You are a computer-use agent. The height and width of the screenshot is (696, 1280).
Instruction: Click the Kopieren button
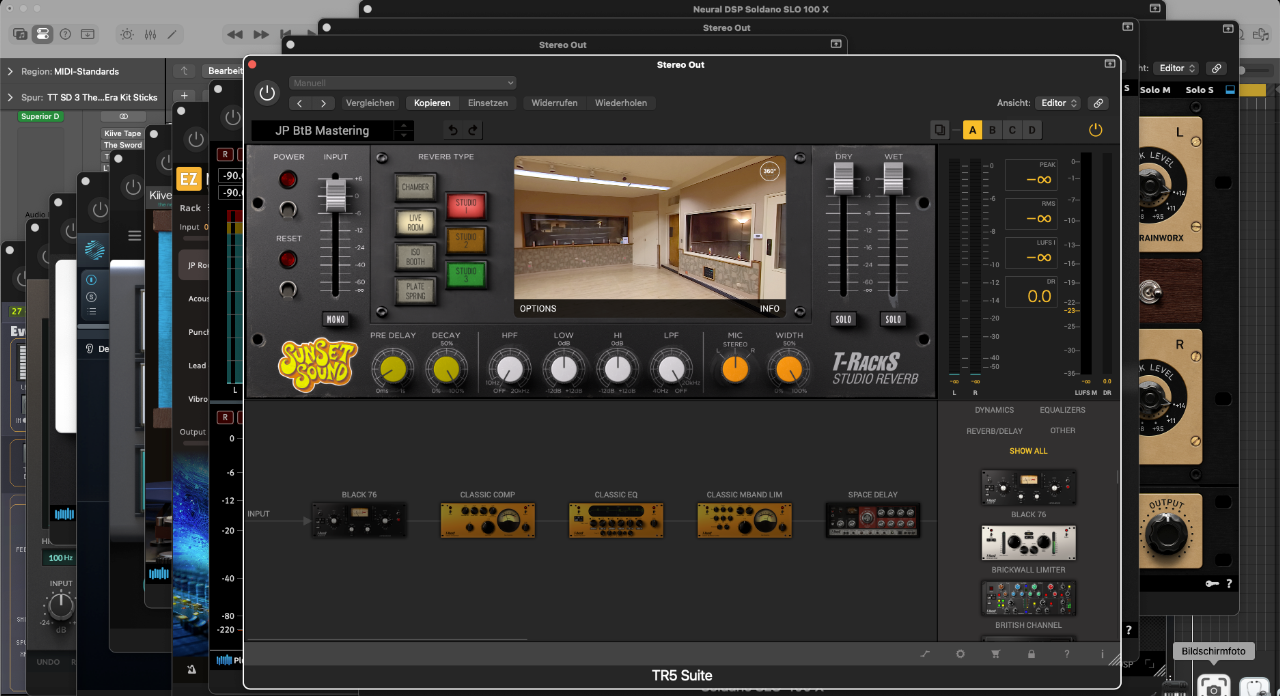[432, 103]
